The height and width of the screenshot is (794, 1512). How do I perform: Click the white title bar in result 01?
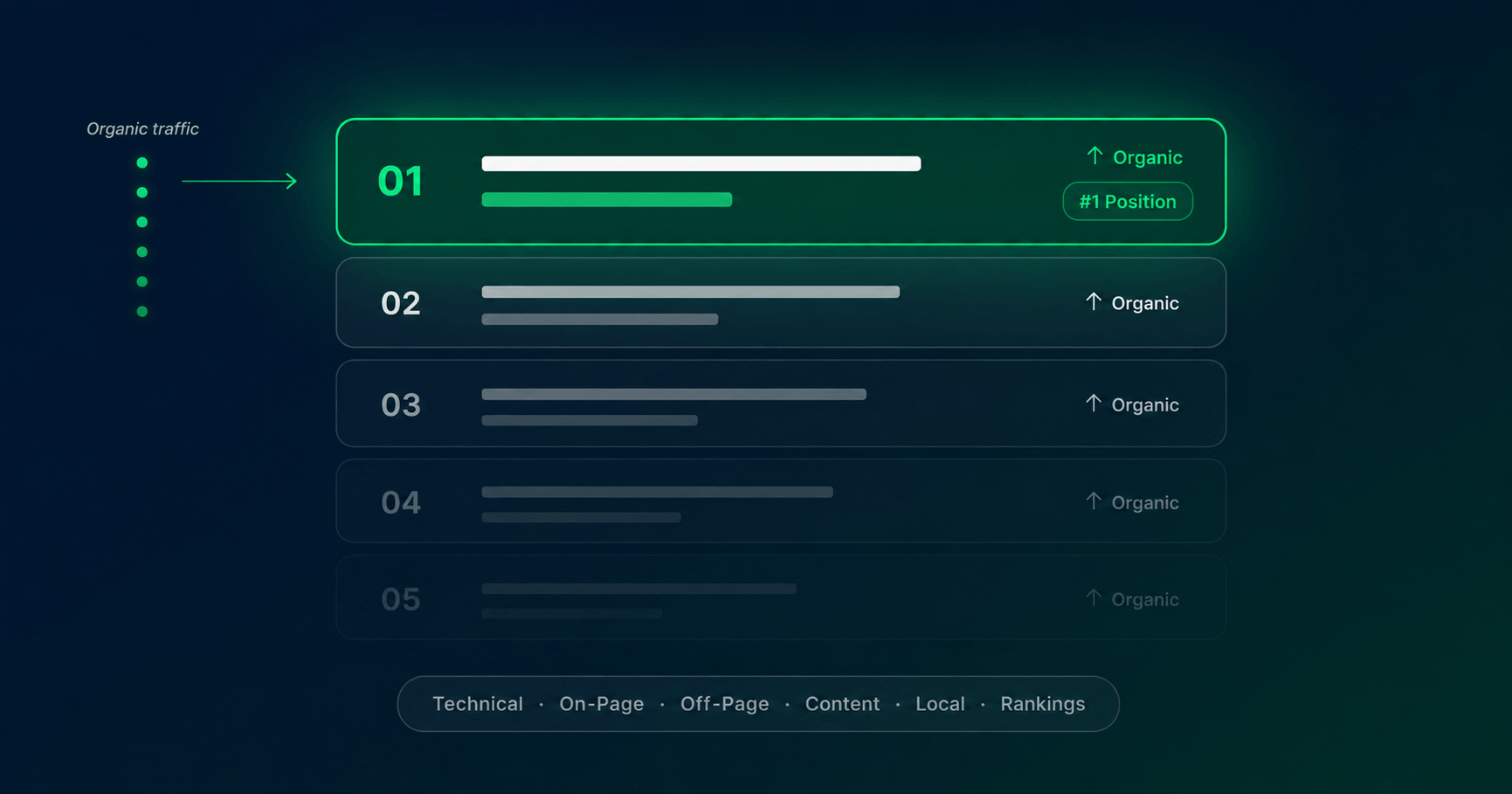point(701,163)
